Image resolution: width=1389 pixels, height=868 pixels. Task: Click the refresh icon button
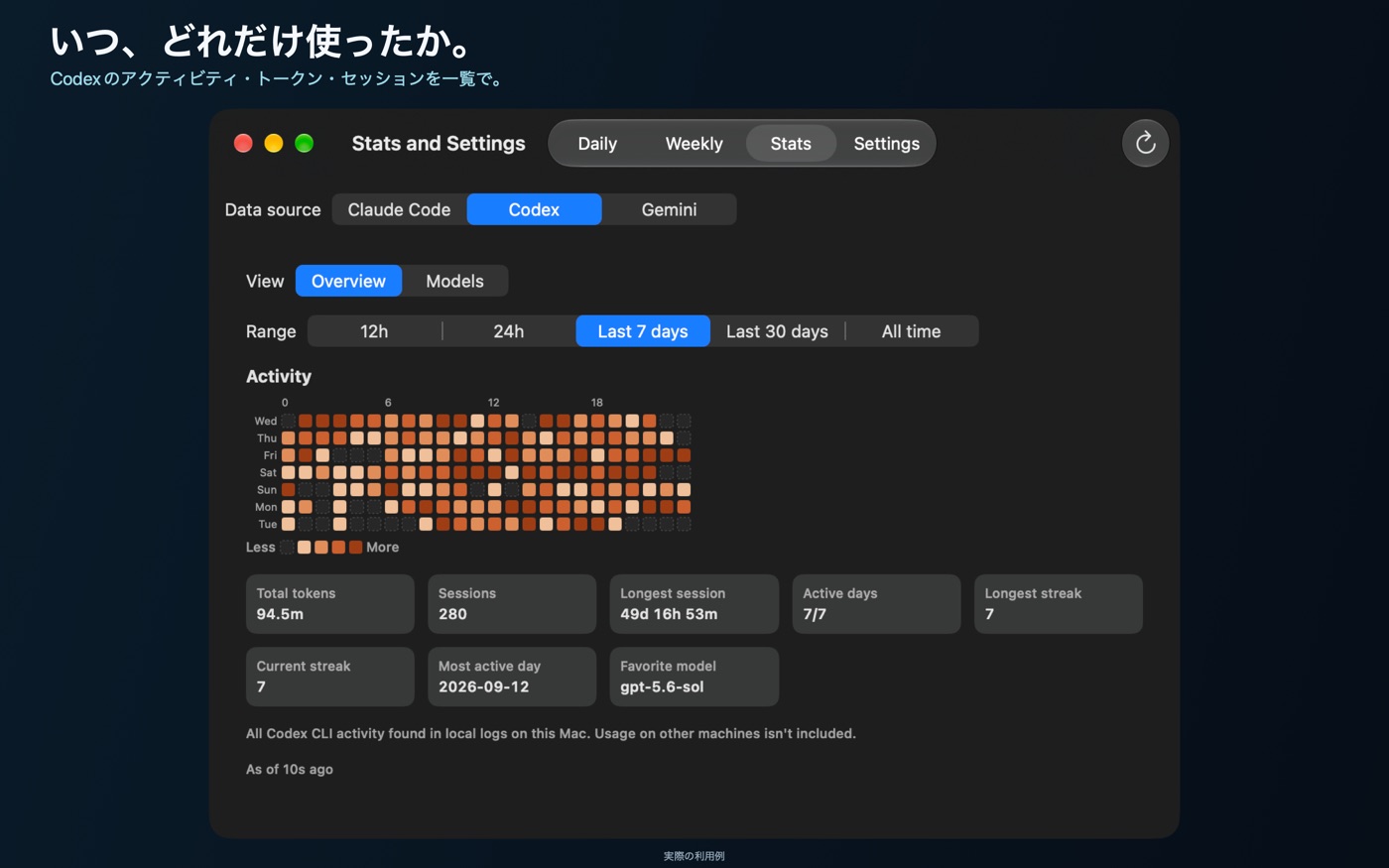(x=1145, y=143)
